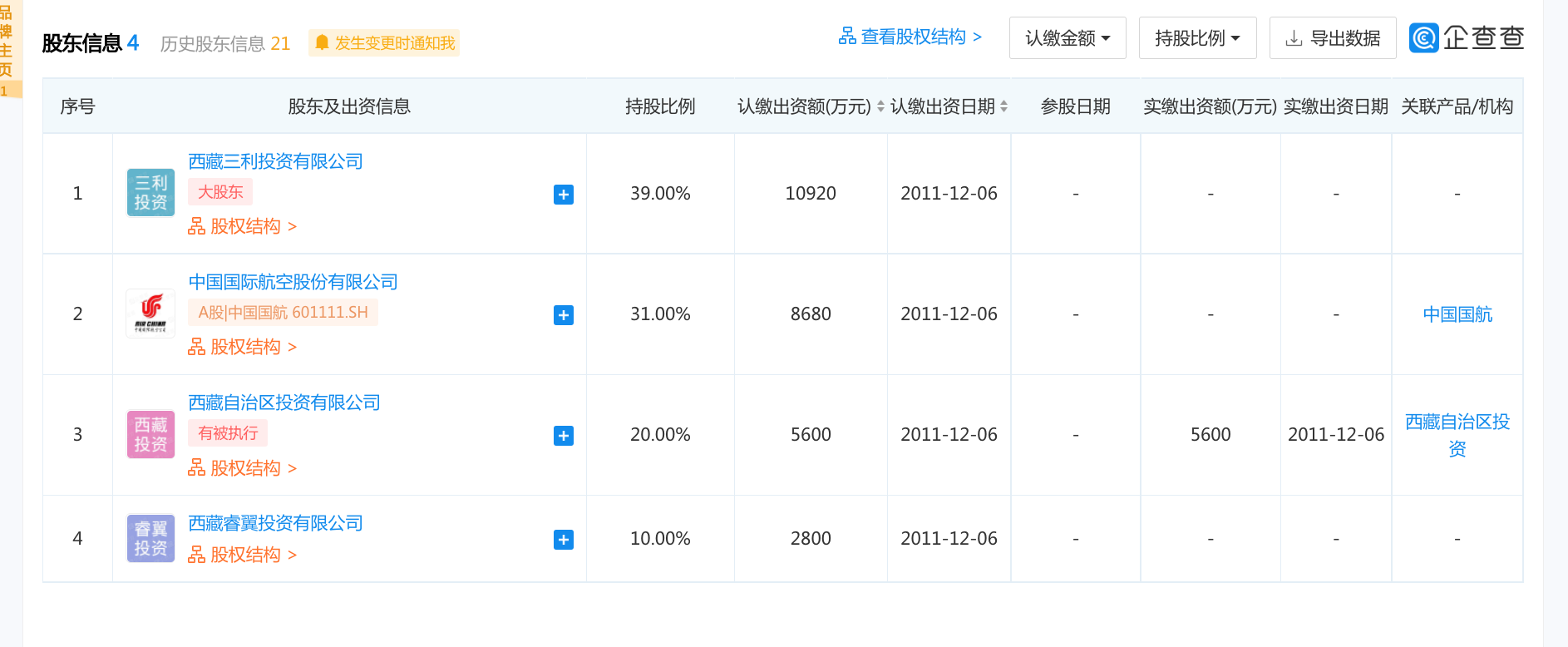Click 31.00% shareholding cell
The width and height of the screenshot is (1568, 647).
[x=660, y=314]
